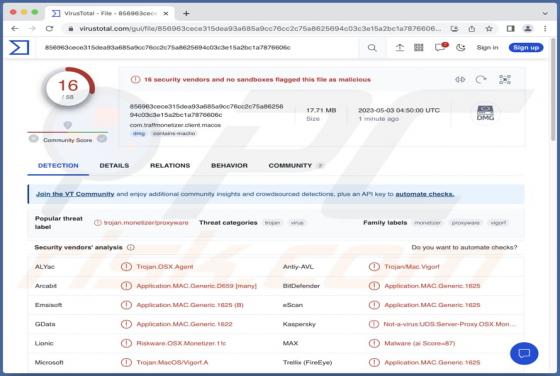Click Do you want to automate checks?
The image size is (560, 376).
coord(464,247)
